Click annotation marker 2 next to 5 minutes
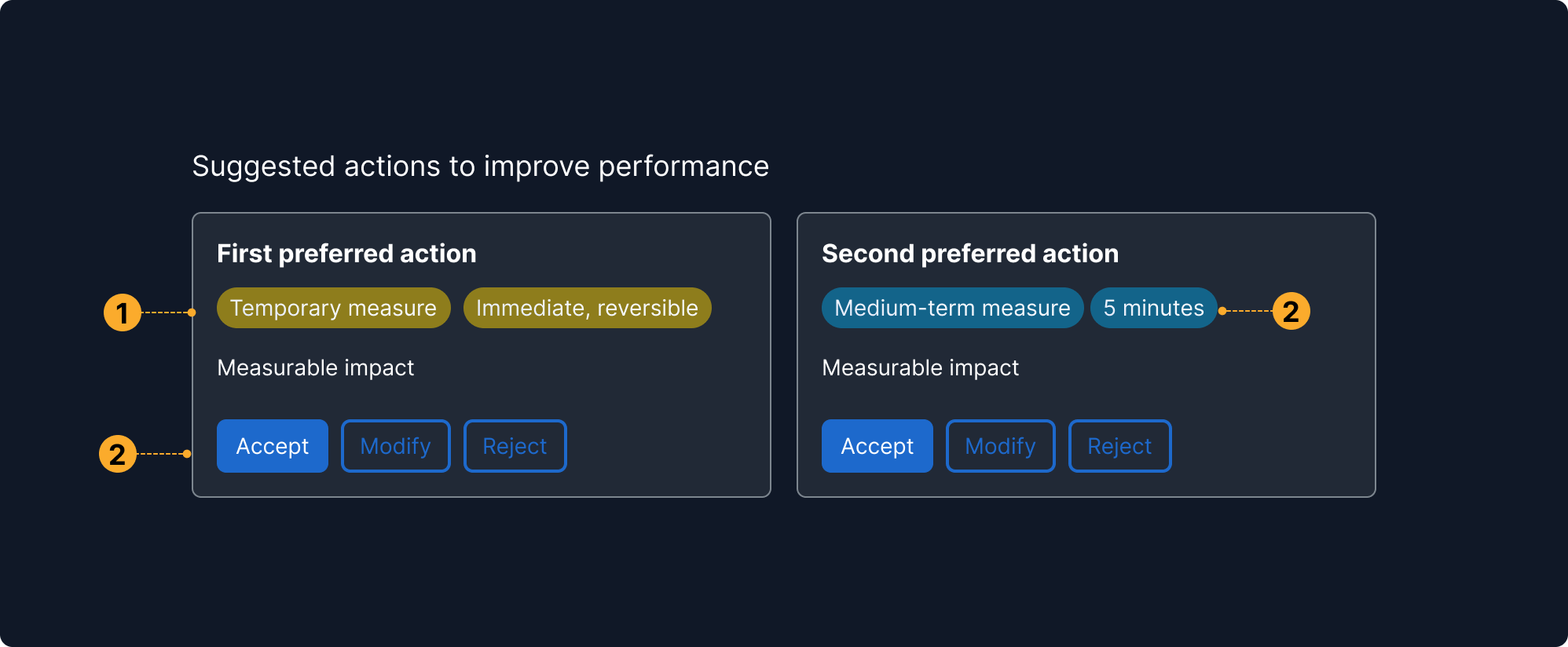Image resolution: width=1568 pixels, height=647 pixels. (x=1291, y=311)
